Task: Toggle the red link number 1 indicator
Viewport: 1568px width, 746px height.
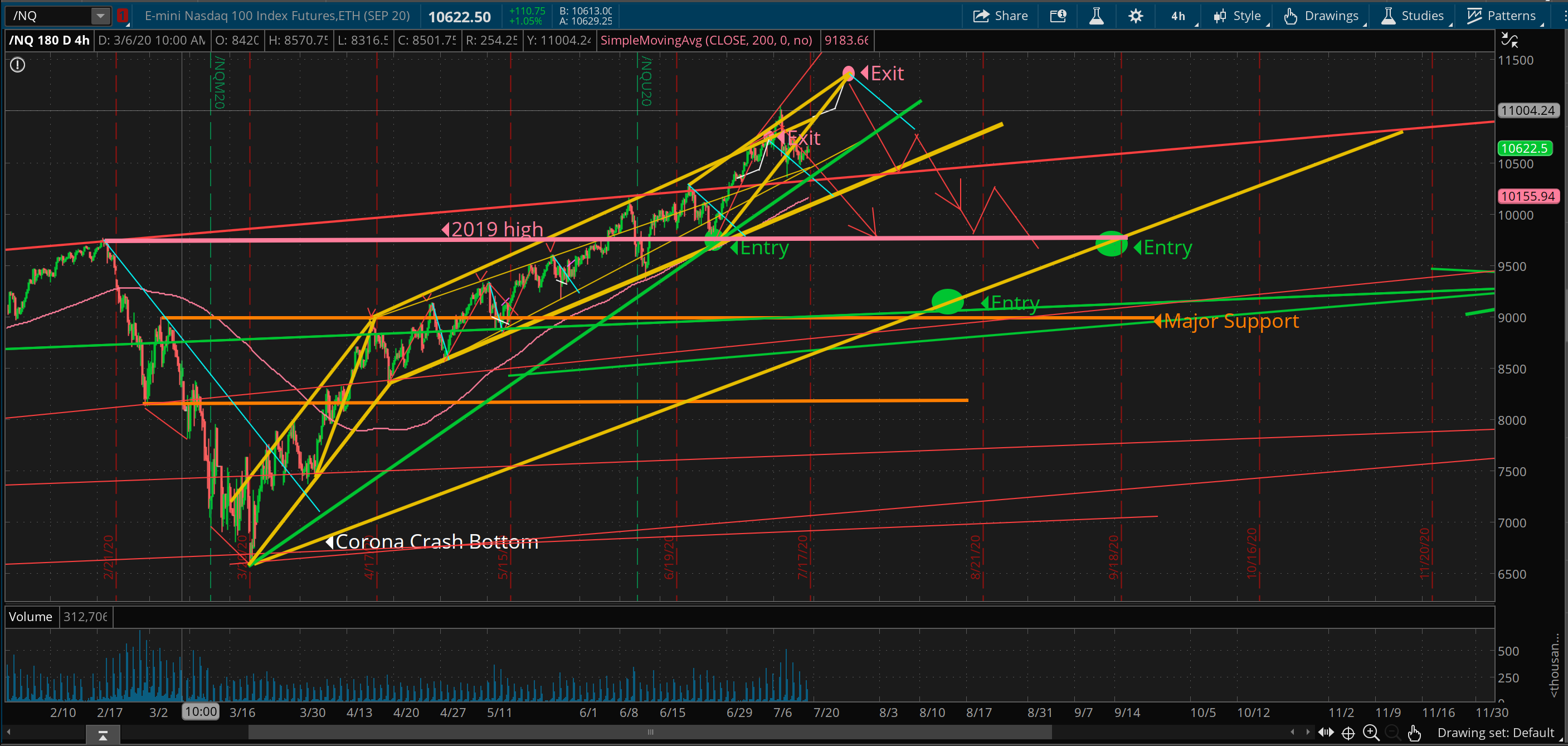Action: tap(123, 16)
